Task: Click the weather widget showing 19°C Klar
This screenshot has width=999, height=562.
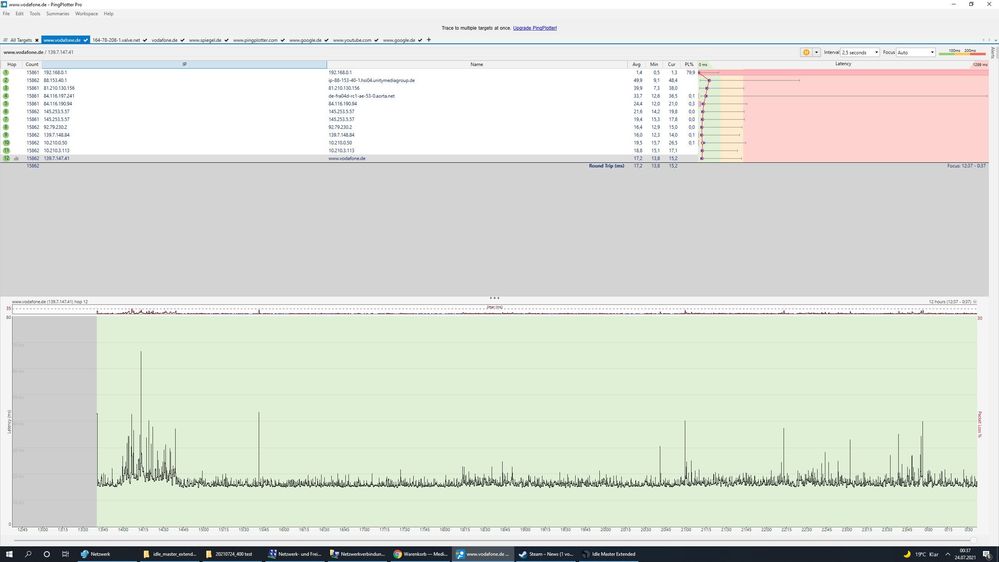Action: coord(921,554)
